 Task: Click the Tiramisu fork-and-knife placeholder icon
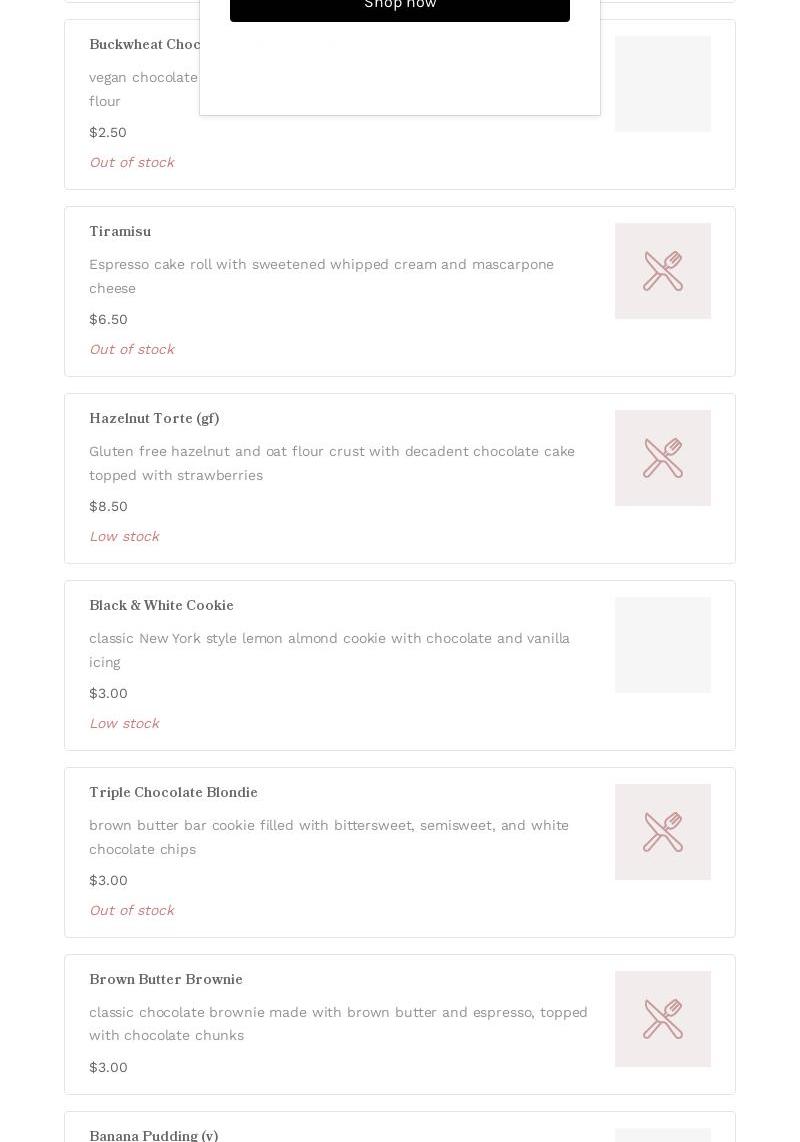click(663, 271)
